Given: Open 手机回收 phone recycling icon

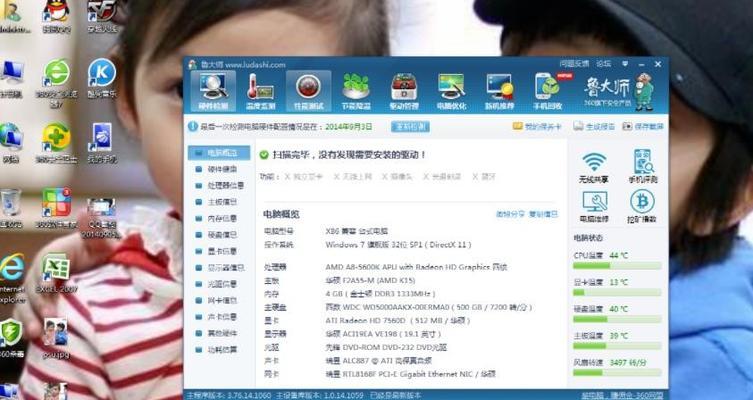Looking at the screenshot, I should coord(547,91).
